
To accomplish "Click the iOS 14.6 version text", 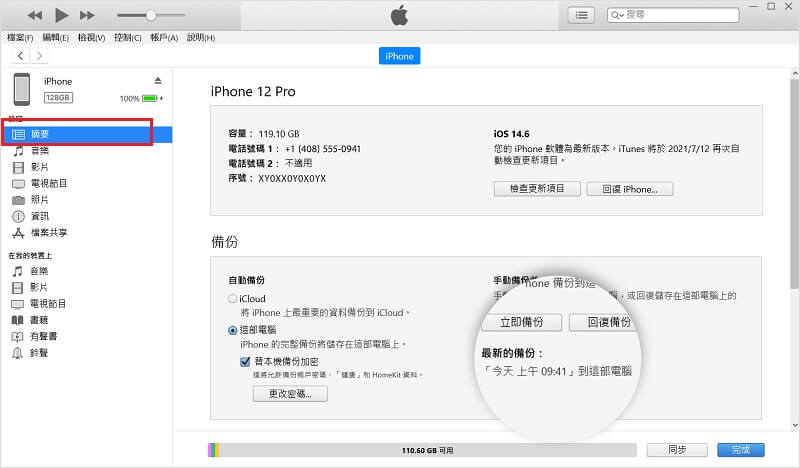I will pos(511,134).
